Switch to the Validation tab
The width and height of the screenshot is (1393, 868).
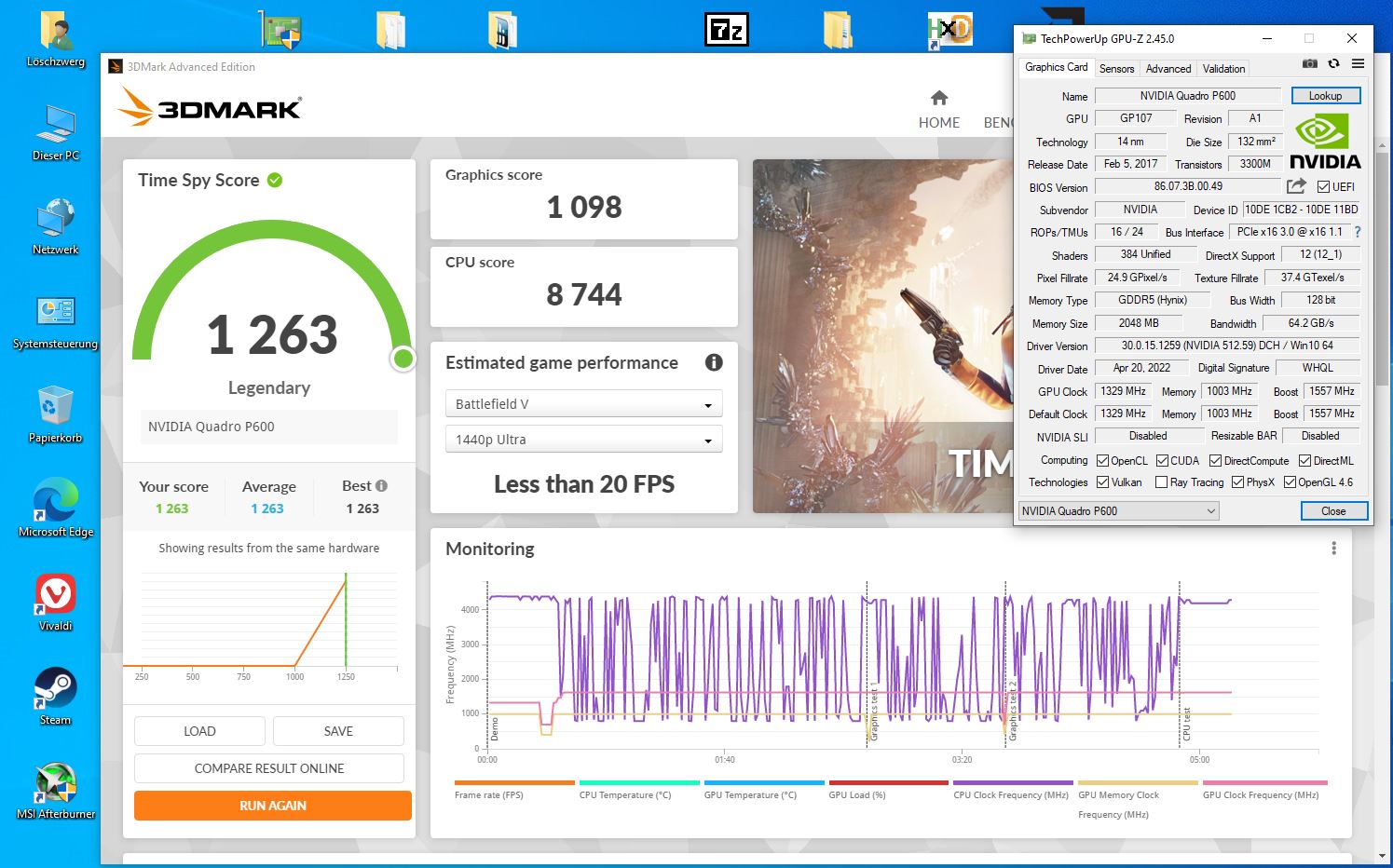(x=1223, y=68)
